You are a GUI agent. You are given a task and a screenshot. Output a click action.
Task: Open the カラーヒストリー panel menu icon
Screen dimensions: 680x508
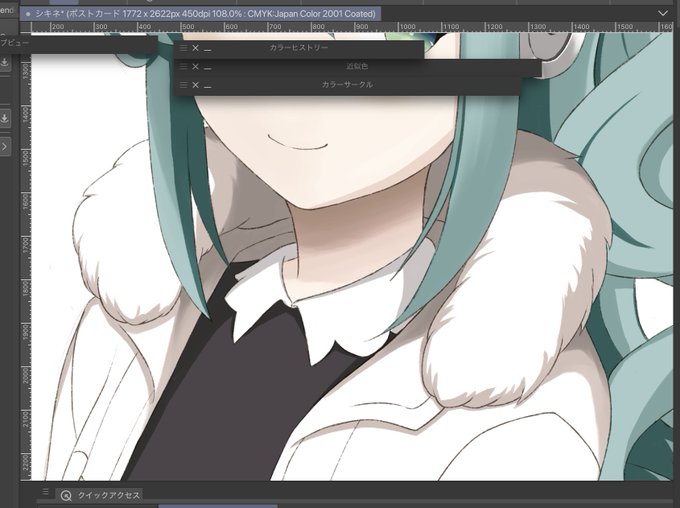tap(183, 48)
